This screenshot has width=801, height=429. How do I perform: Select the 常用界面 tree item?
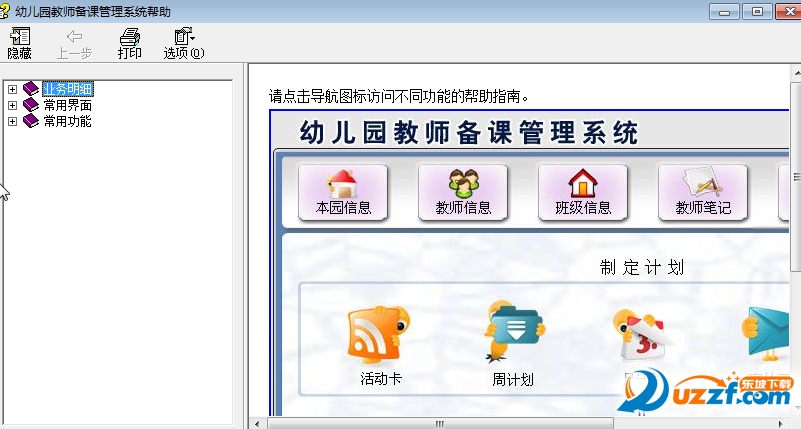click(67, 105)
